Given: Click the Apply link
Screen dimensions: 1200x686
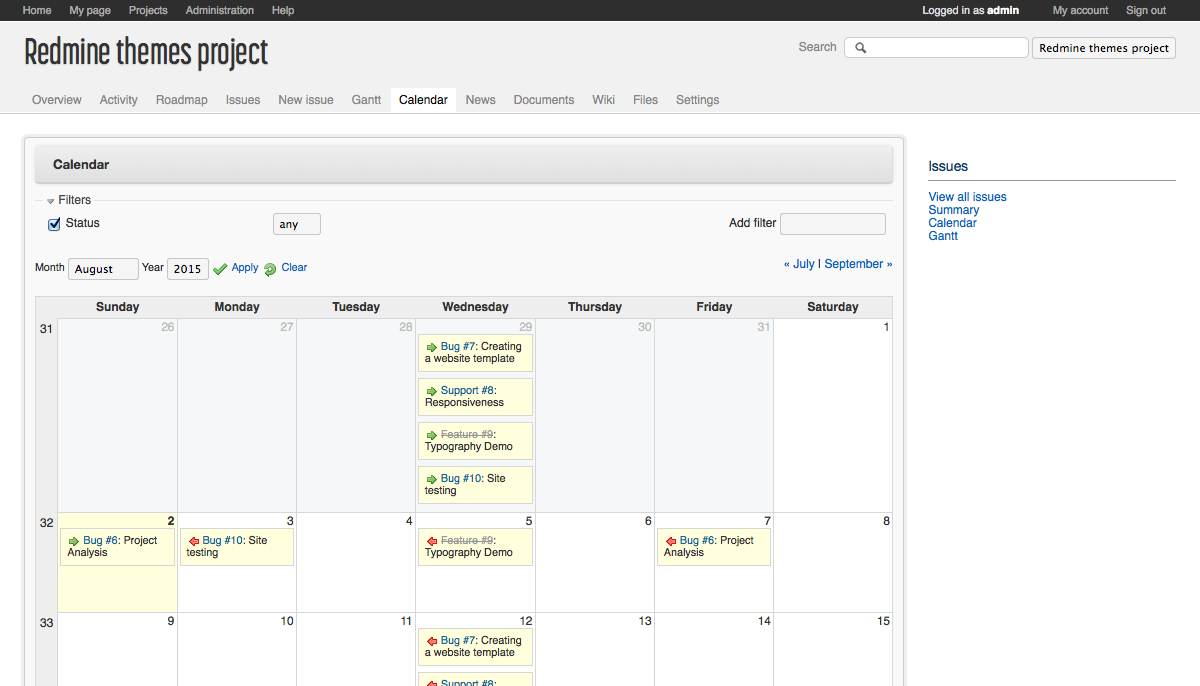Looking at the screenshot, I should click(x=245, y=268).
